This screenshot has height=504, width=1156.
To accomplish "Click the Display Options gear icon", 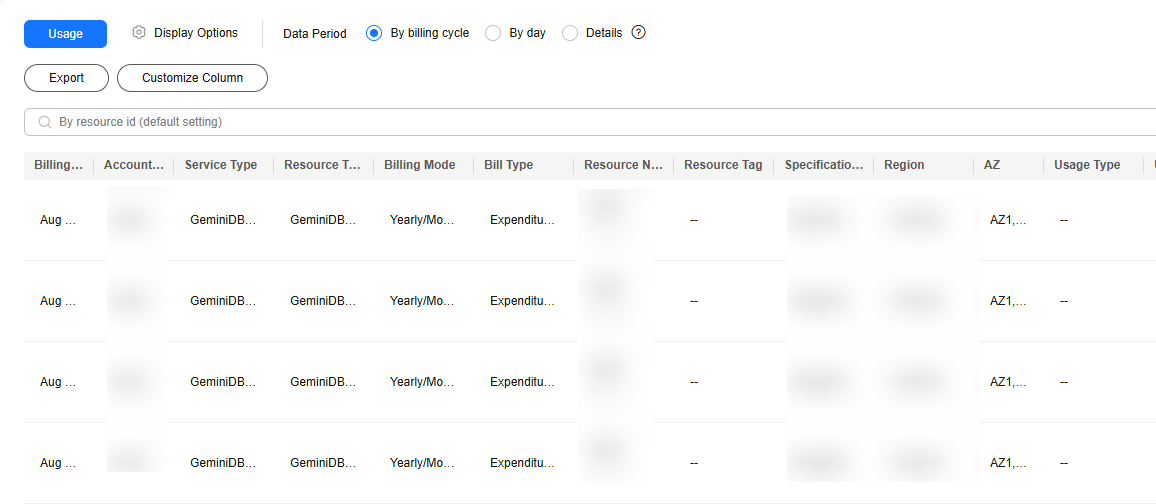I will click(139, 33).
